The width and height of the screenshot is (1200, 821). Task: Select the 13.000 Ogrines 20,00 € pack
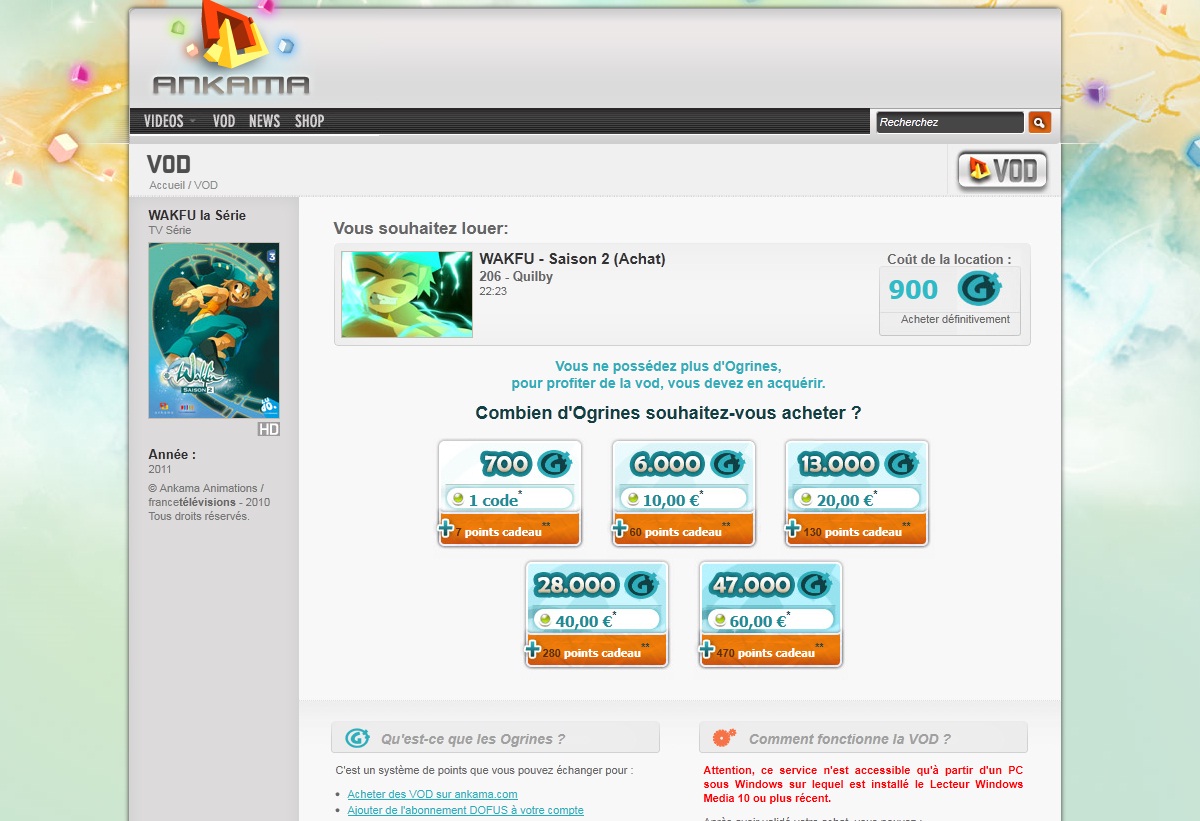[x=856, y=492]
